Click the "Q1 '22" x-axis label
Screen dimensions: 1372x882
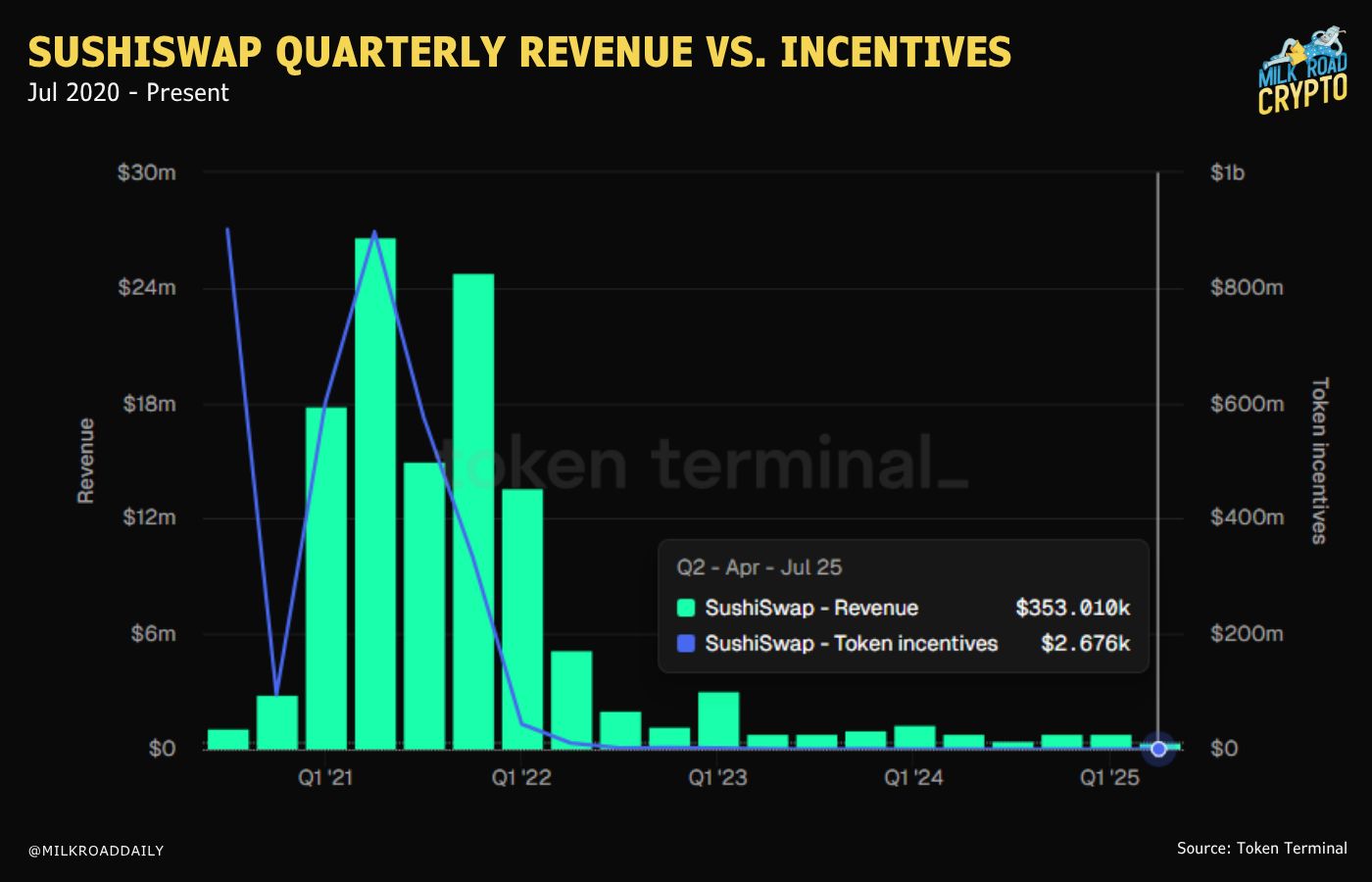pyautogui.click(x=522, y=778)
